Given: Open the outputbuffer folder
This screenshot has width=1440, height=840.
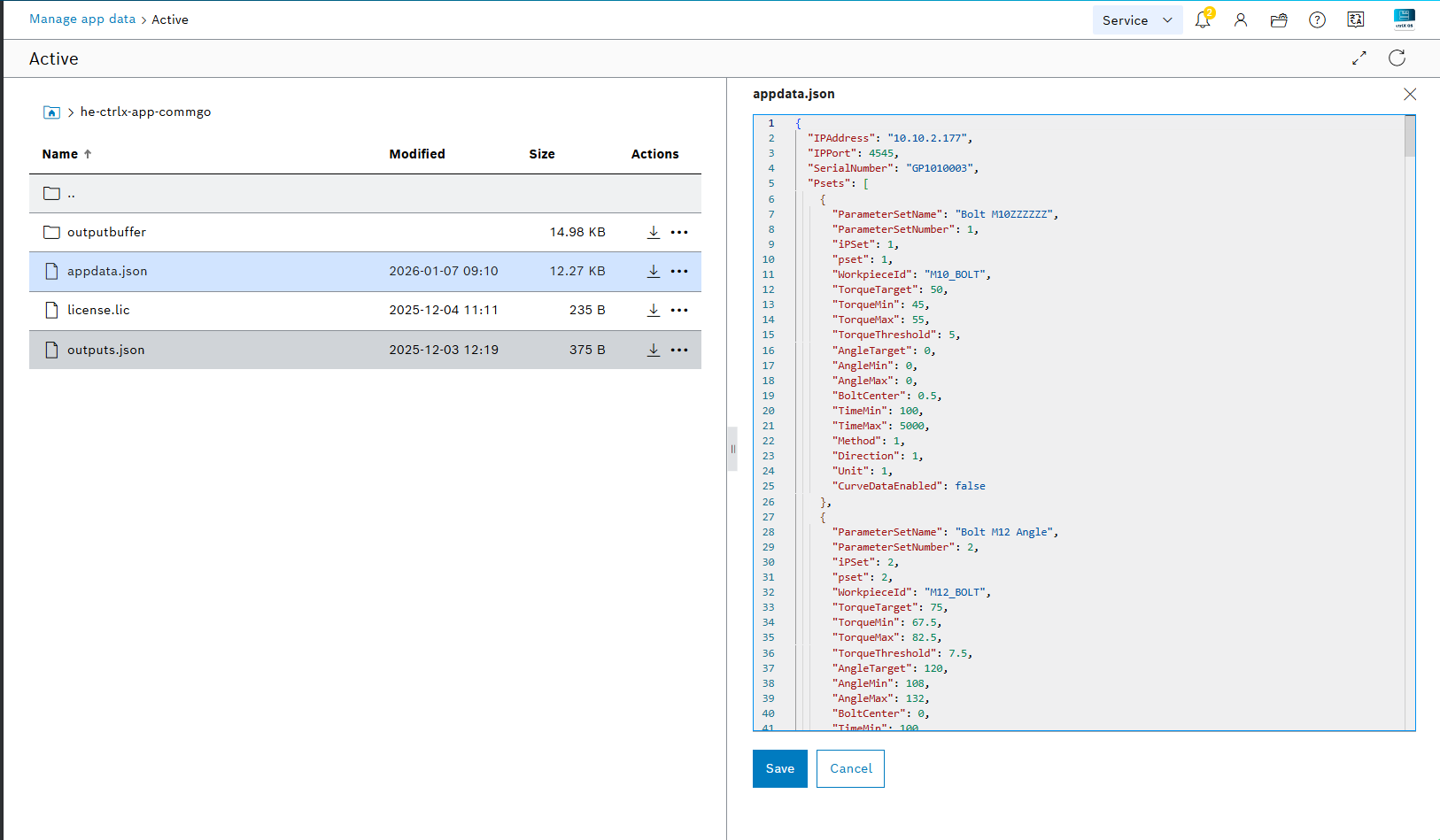Looking at the screenshot, I should [x=106, y=232].
